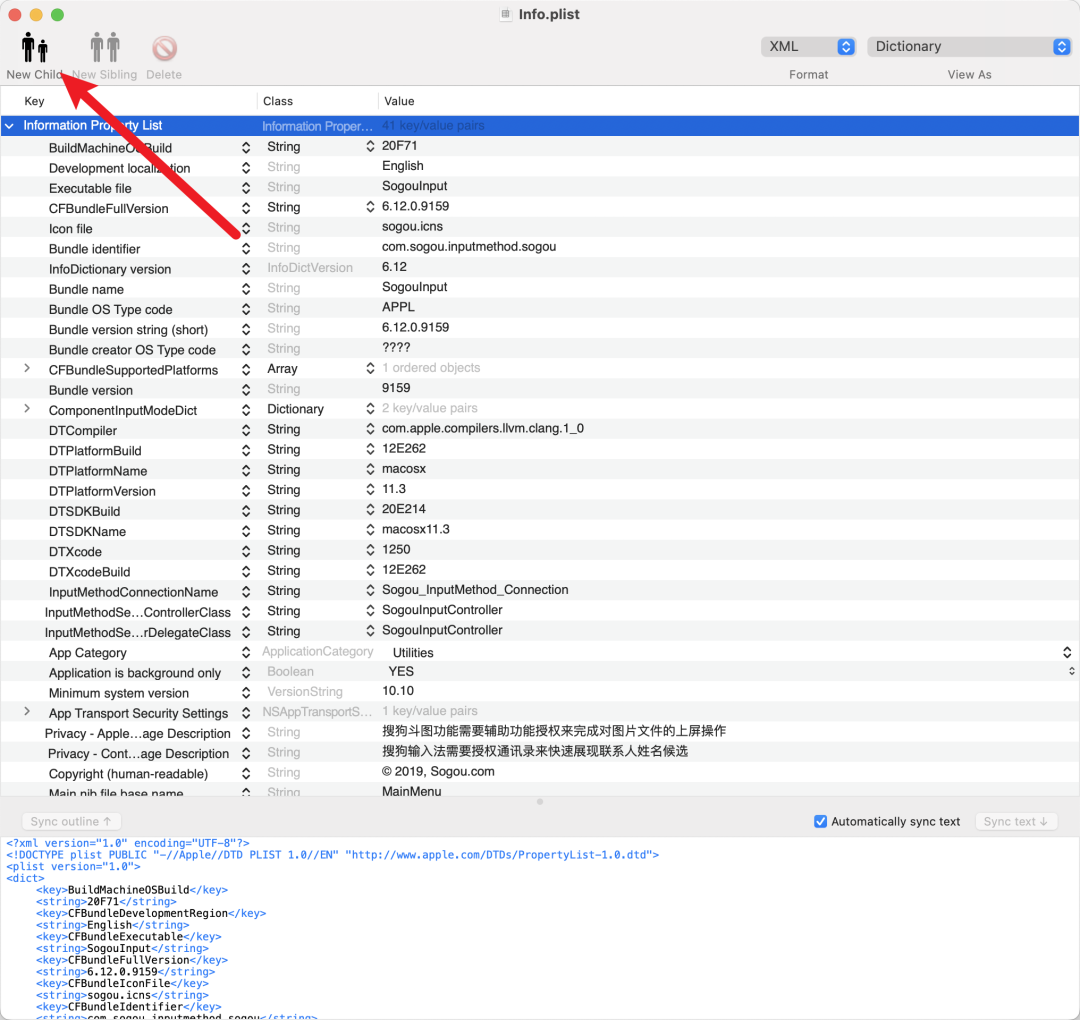Click the Key column header
Image resolution: width=1080 pixels, height=1020 pixels.
pyautogui.click(x=34, y=101)
